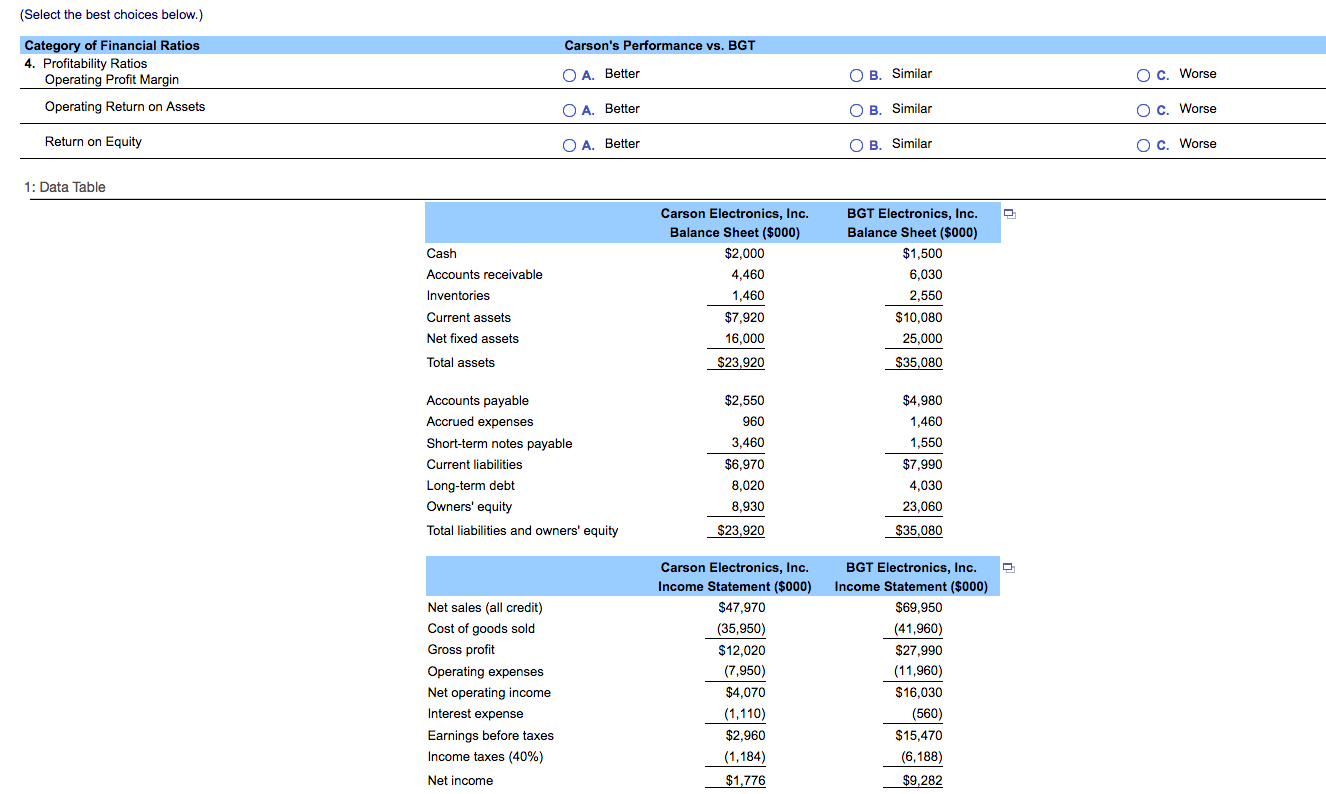Mark "Similar" for Operating Return on Assets
This screenshot has height=794, width=1326.
[x=857, y=109]
